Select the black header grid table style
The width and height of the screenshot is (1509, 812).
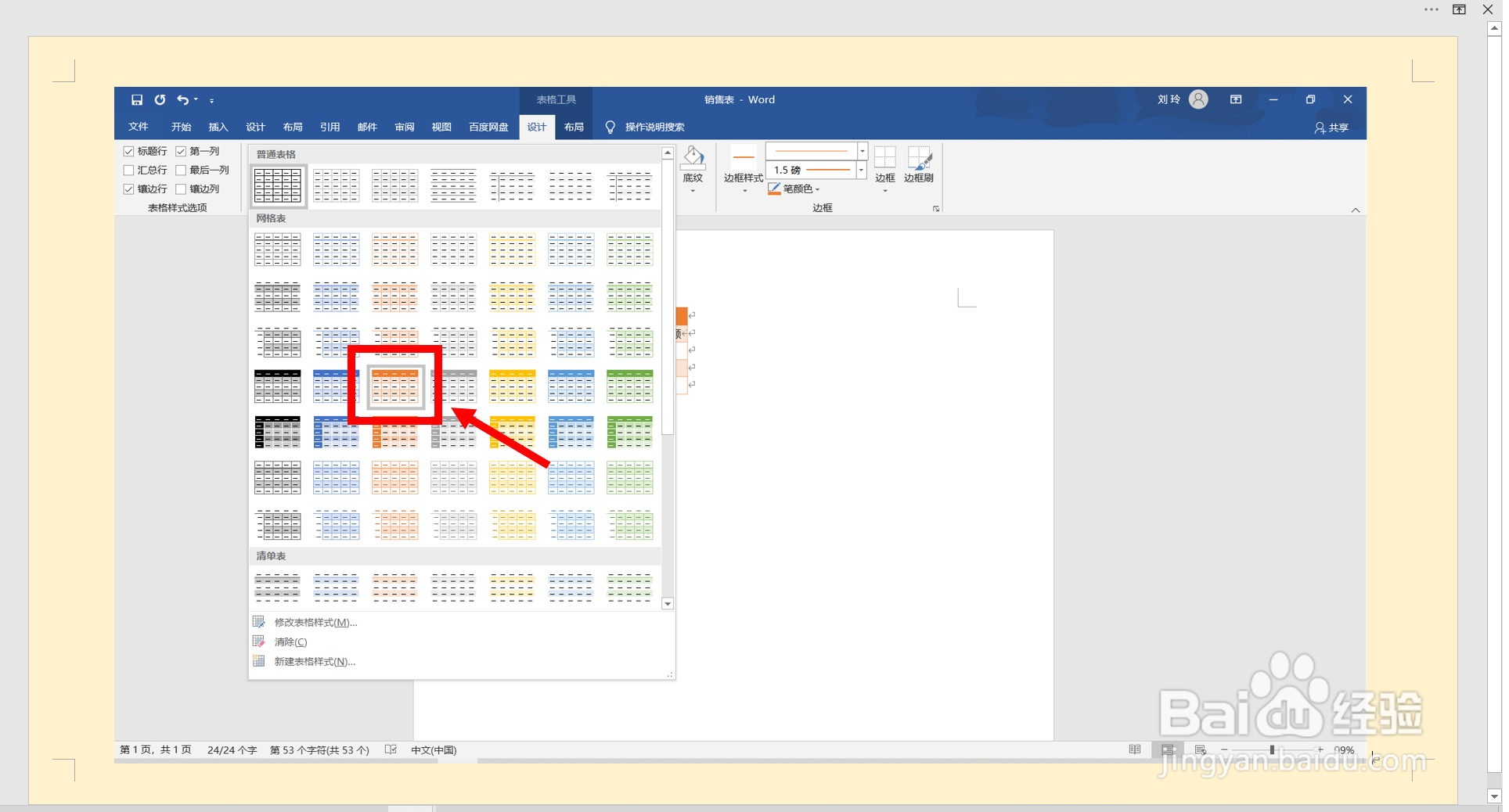point(278,386)
